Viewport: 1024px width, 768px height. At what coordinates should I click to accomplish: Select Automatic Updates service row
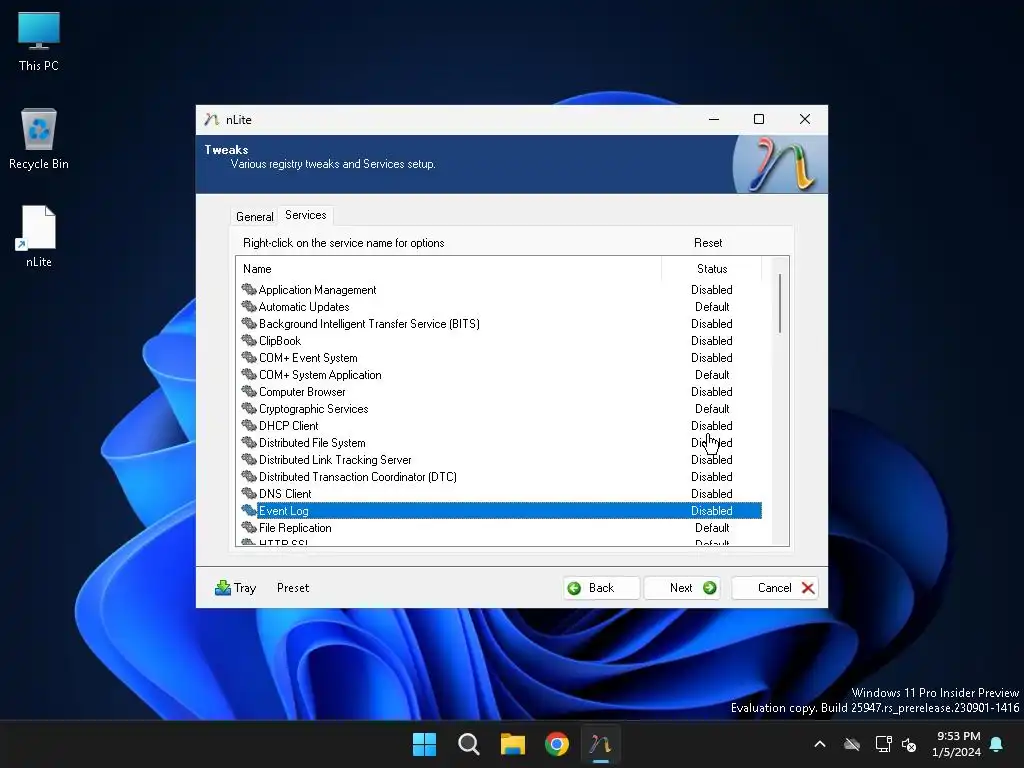[500, 306]
